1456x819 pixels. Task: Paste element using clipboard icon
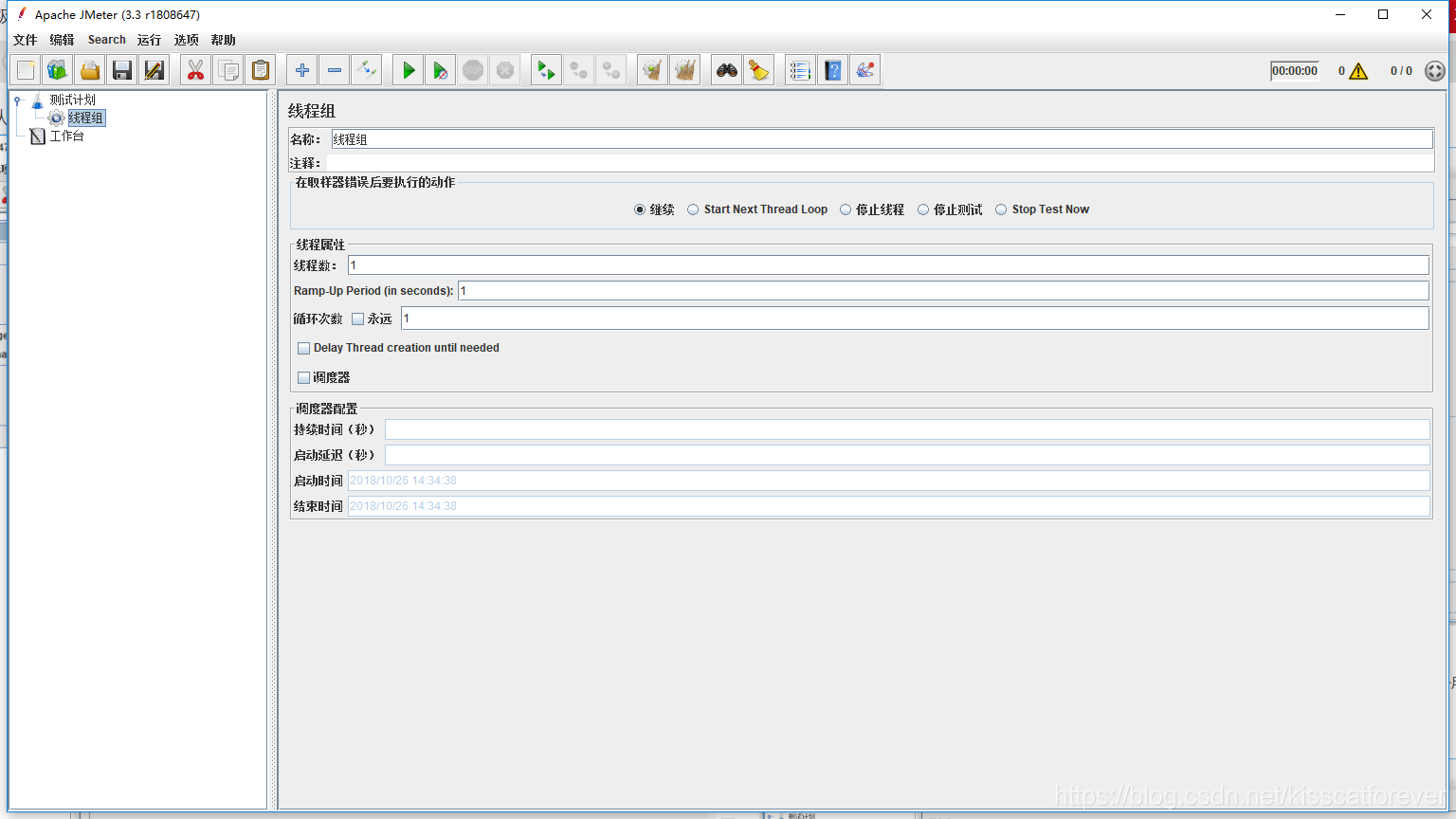[261, 70]
